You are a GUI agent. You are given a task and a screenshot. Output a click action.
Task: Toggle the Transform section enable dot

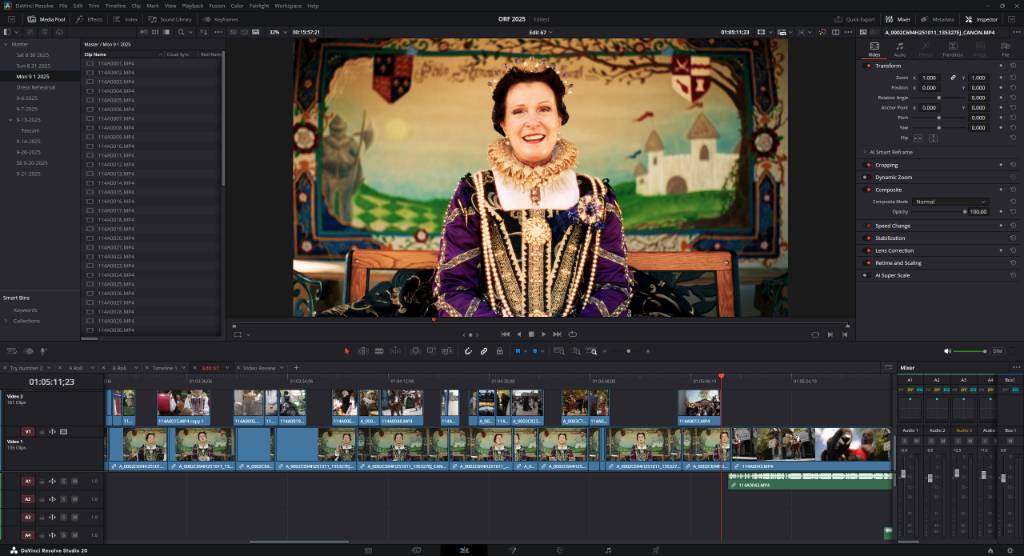[868, 66]
